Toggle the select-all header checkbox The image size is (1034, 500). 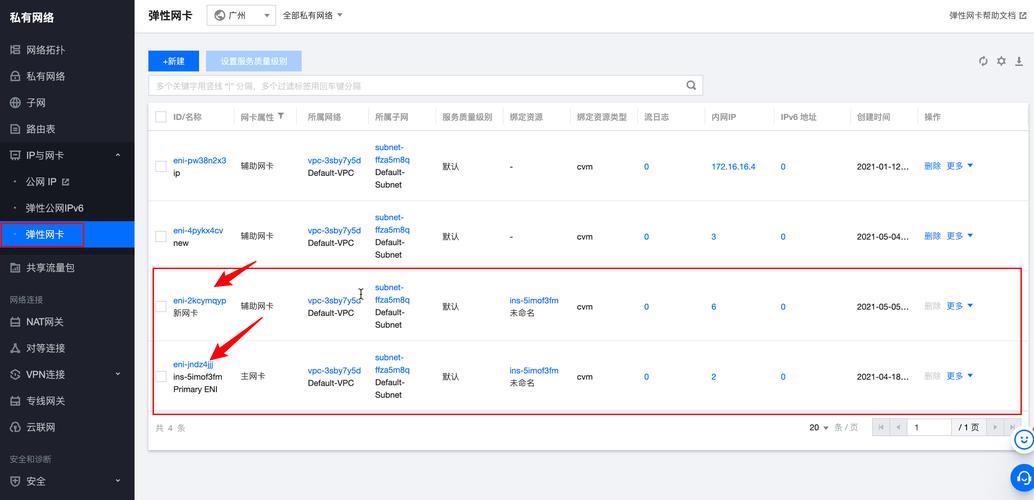[x=161, y=117]
